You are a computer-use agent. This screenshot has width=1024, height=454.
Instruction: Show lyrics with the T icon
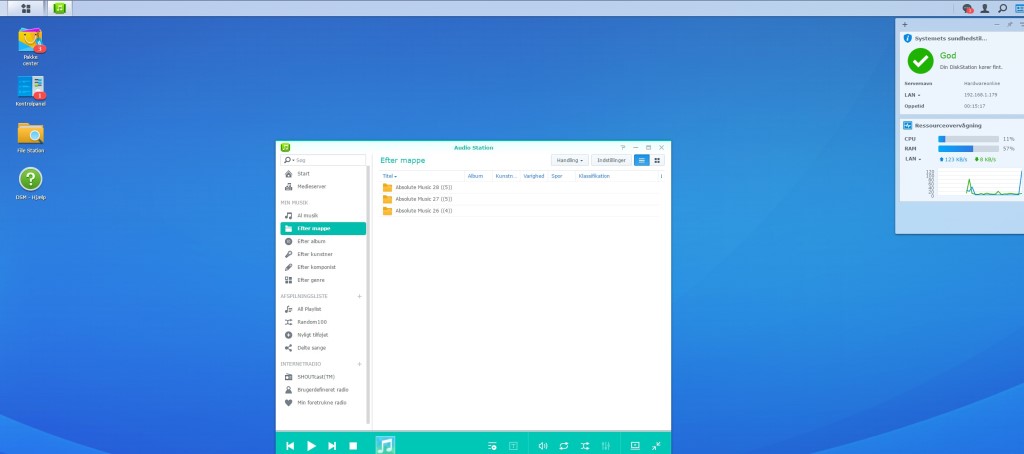point(513,446)
